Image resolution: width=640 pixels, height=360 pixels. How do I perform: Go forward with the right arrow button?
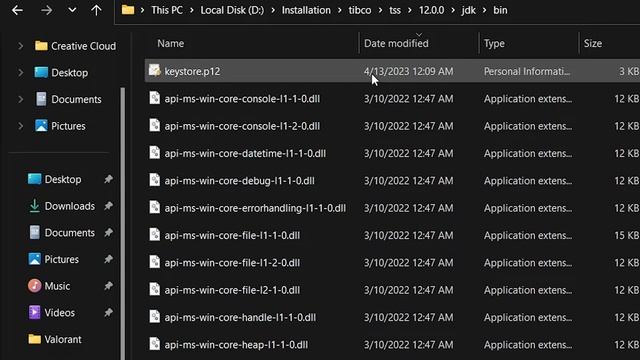coord(46,10)
